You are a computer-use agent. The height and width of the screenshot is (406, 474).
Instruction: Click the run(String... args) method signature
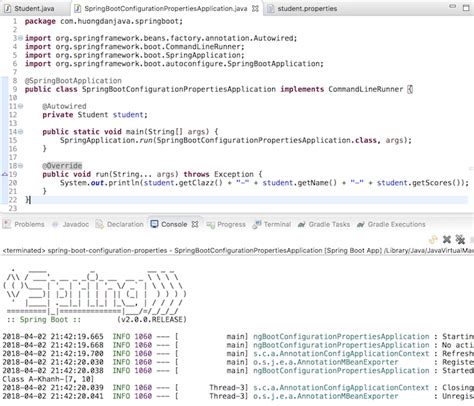(x=152, y=174)
